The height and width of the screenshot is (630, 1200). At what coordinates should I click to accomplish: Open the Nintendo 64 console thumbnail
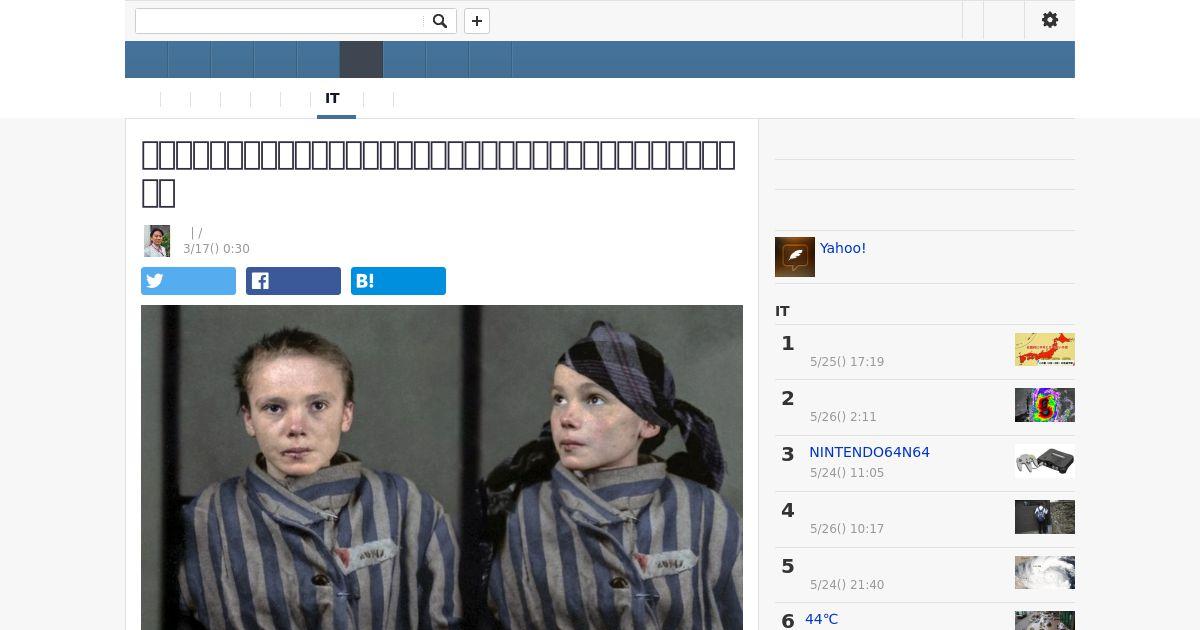tap(1045, 461)
